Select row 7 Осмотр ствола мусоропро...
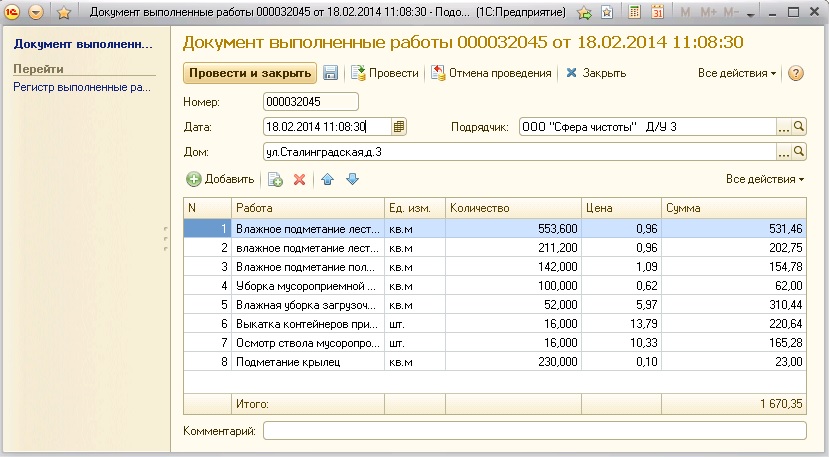The width and height of the screenshot is (829, 457). tap(495, 343)
